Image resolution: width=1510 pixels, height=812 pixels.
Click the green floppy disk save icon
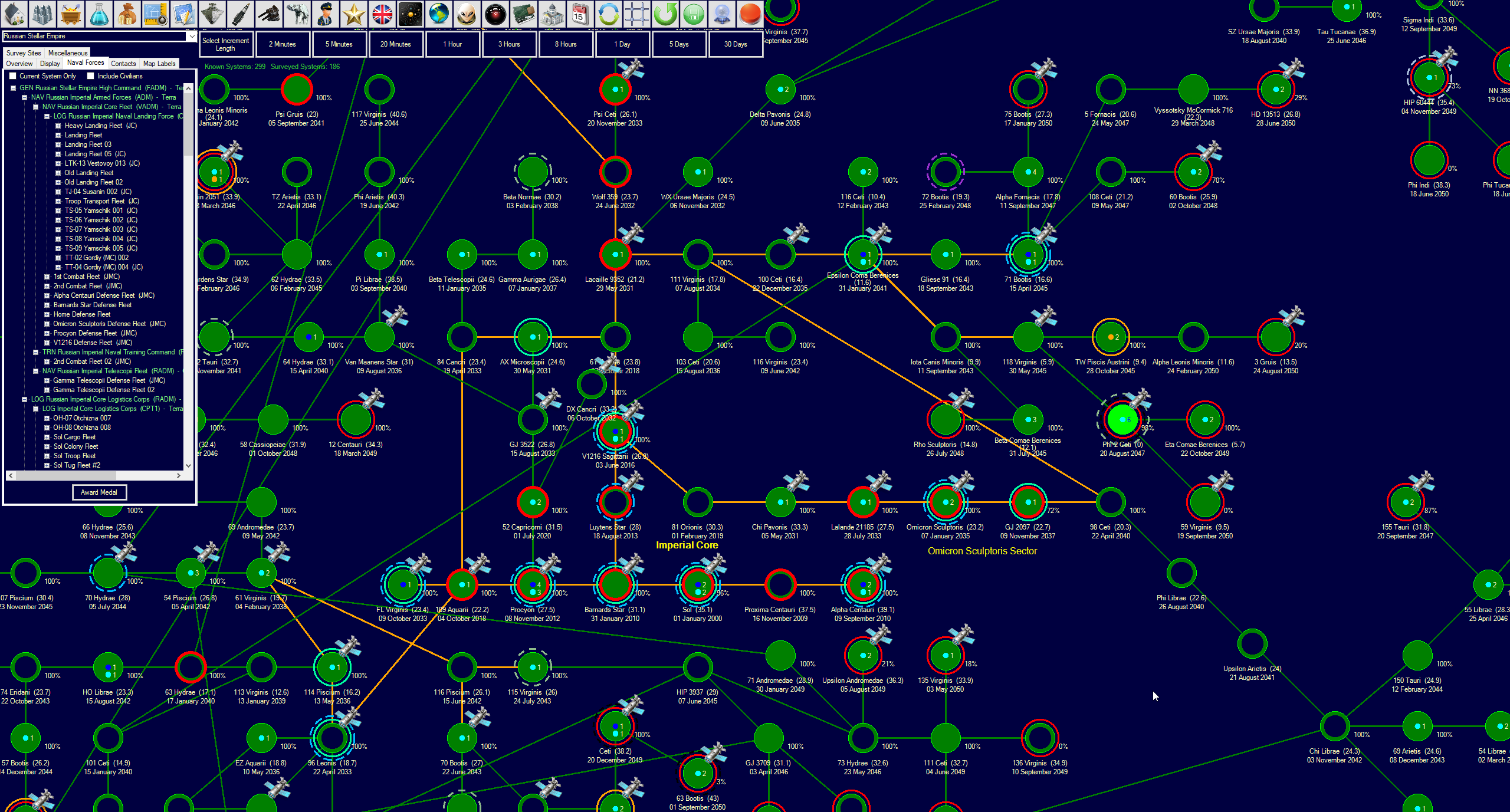[694, 14]
